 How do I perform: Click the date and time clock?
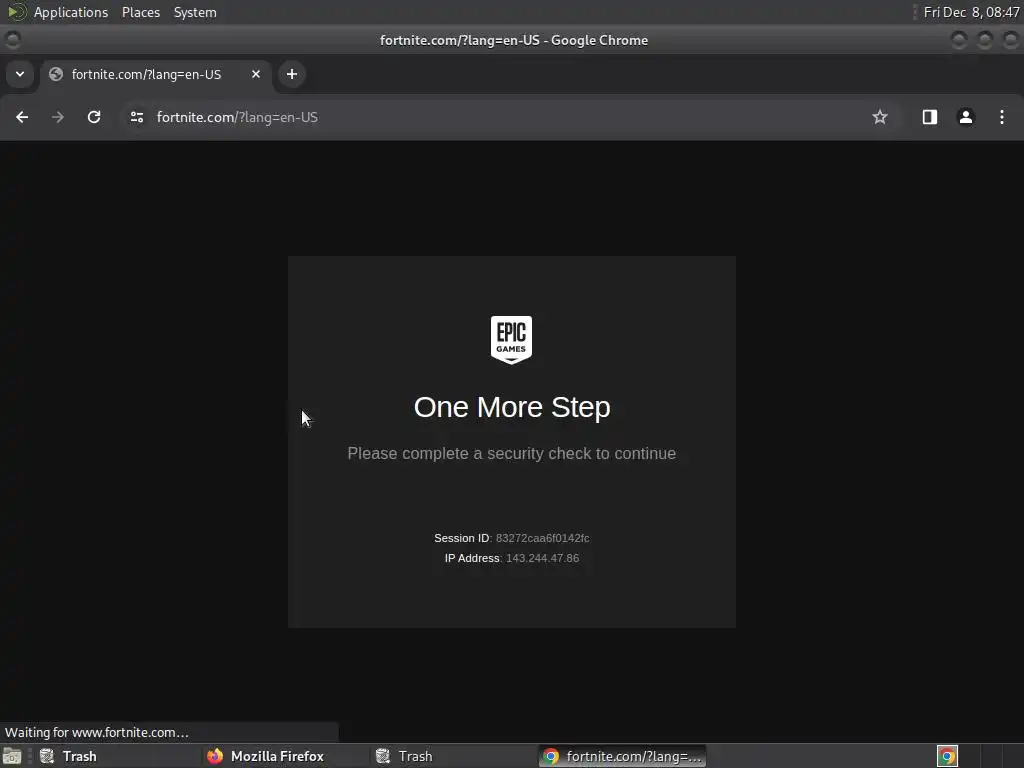(x=972, y=12)
